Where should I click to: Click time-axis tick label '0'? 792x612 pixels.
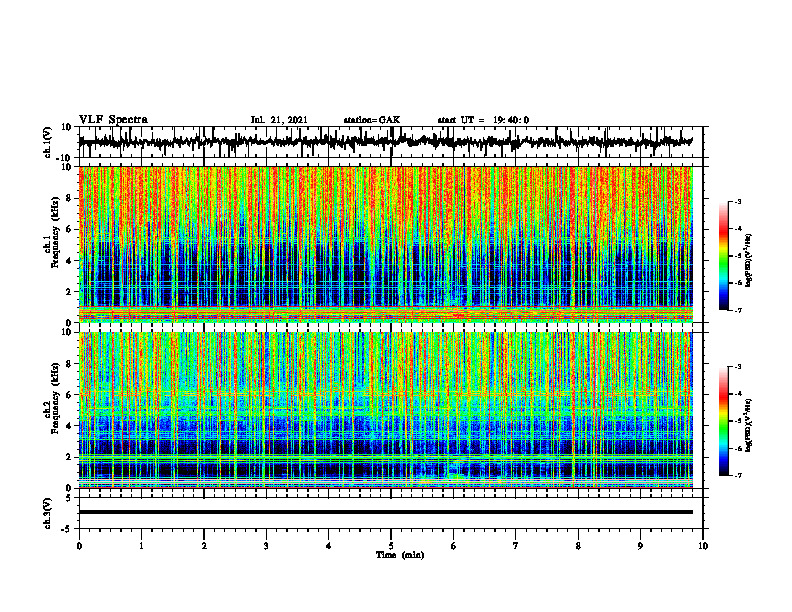[x=79, y=546]
